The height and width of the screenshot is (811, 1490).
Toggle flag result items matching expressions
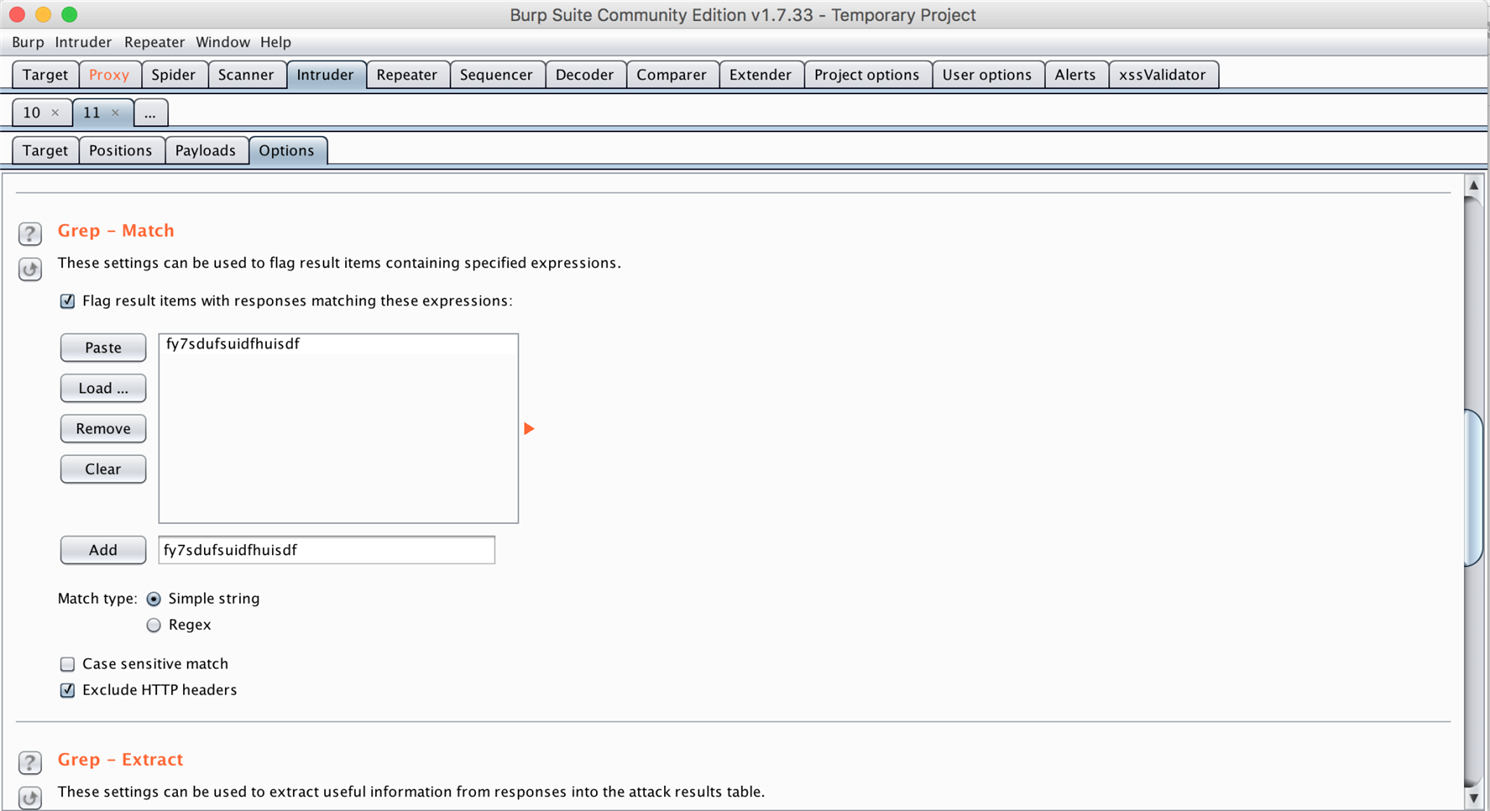tap(68, 301)
